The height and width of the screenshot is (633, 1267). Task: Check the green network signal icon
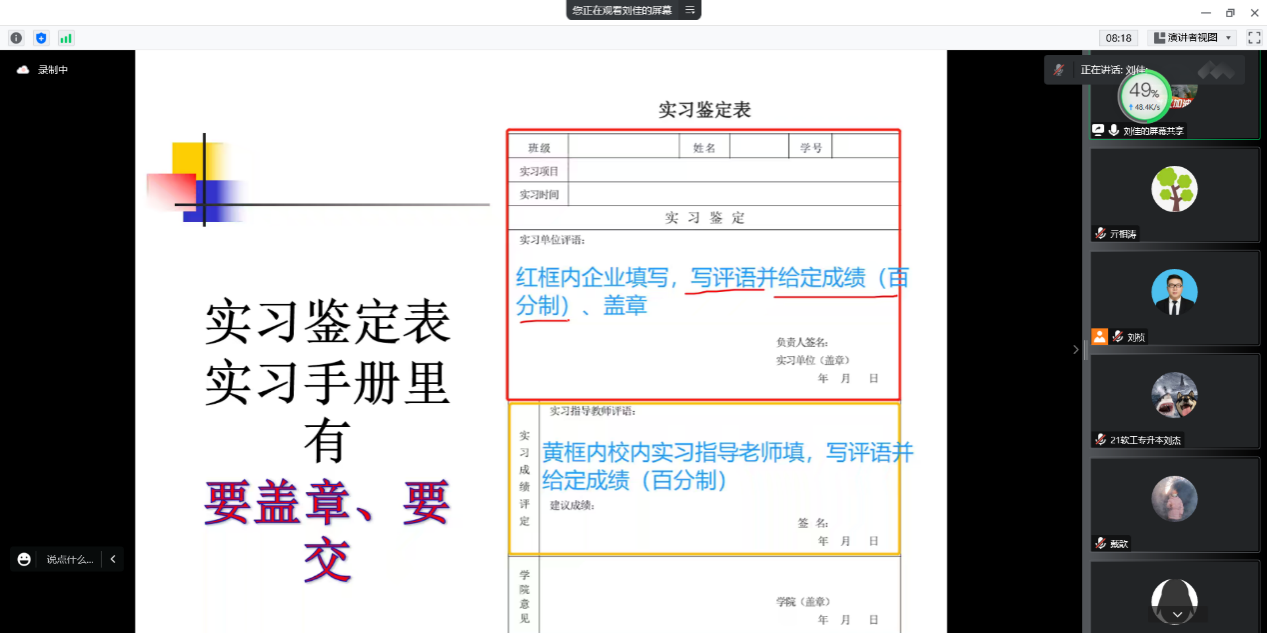[x=66, y=38]
